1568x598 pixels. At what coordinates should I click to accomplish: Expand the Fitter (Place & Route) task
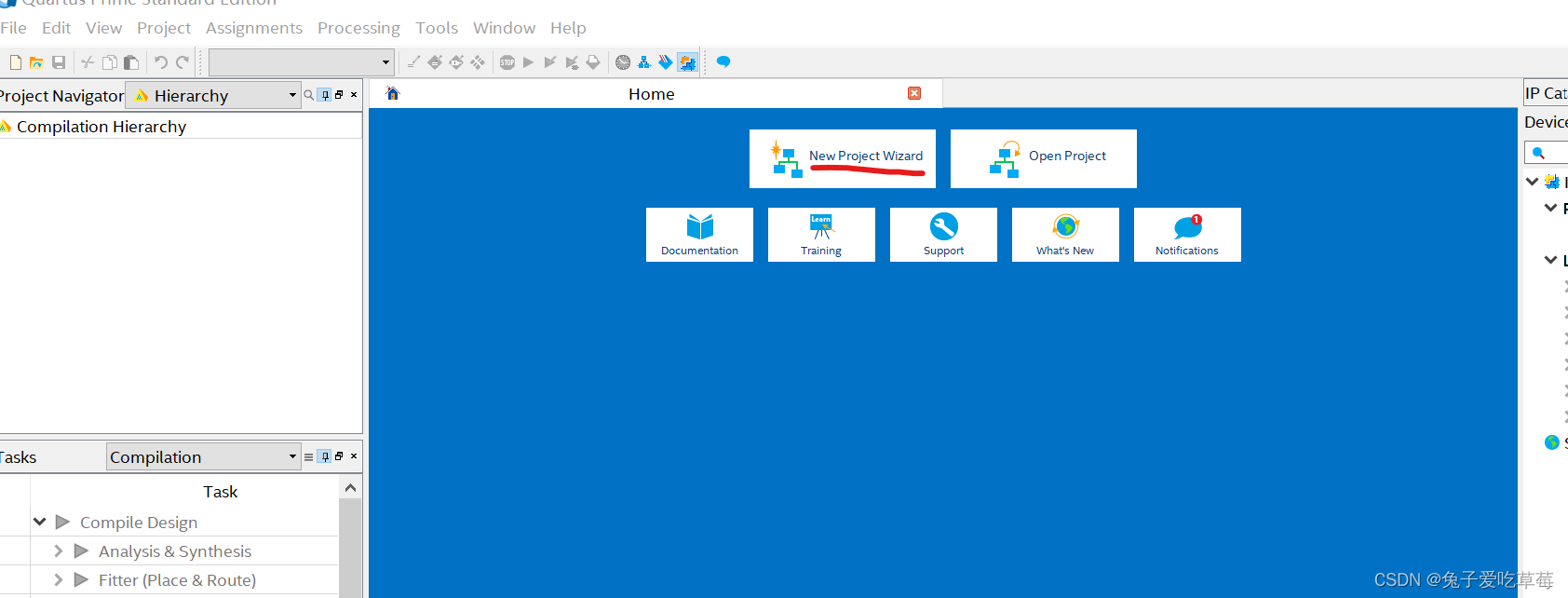(59, 580)
